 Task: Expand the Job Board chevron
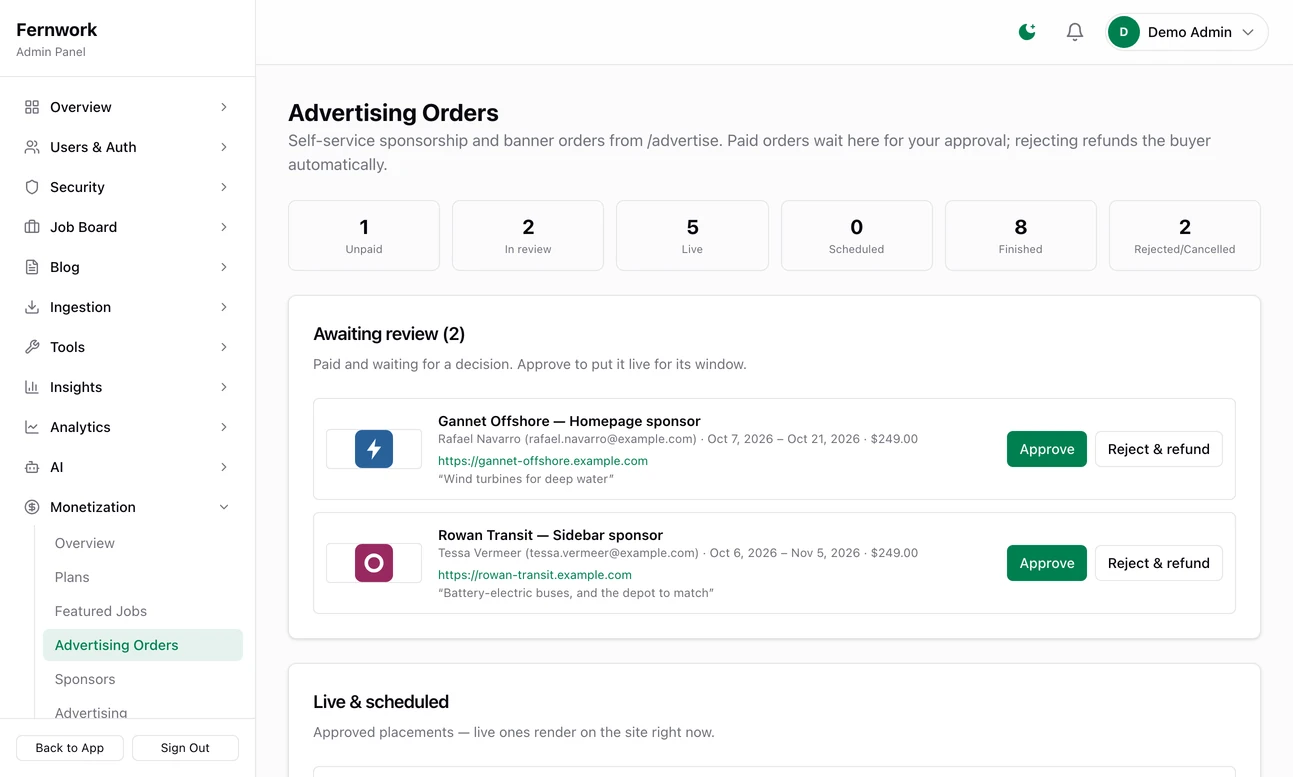[224, 227]
